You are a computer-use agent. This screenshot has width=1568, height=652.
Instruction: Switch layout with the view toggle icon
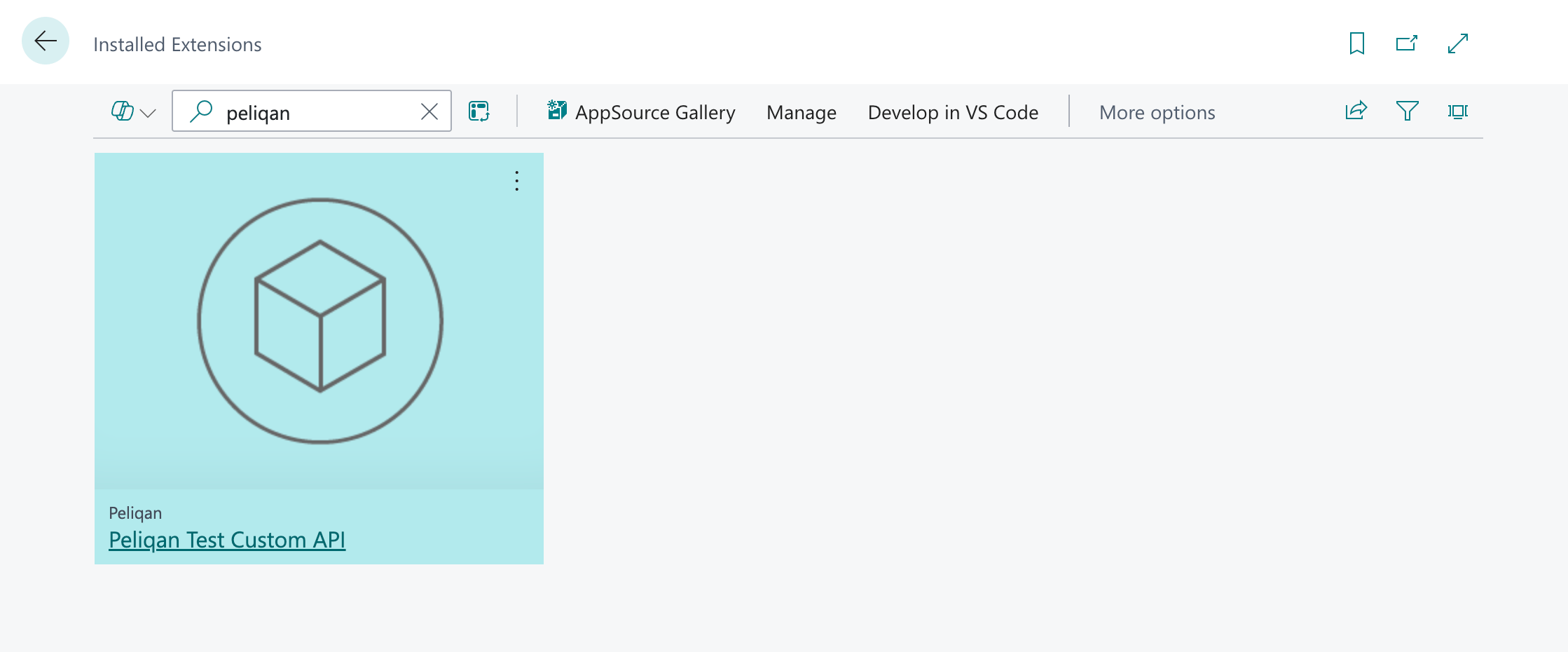point(479,111)
